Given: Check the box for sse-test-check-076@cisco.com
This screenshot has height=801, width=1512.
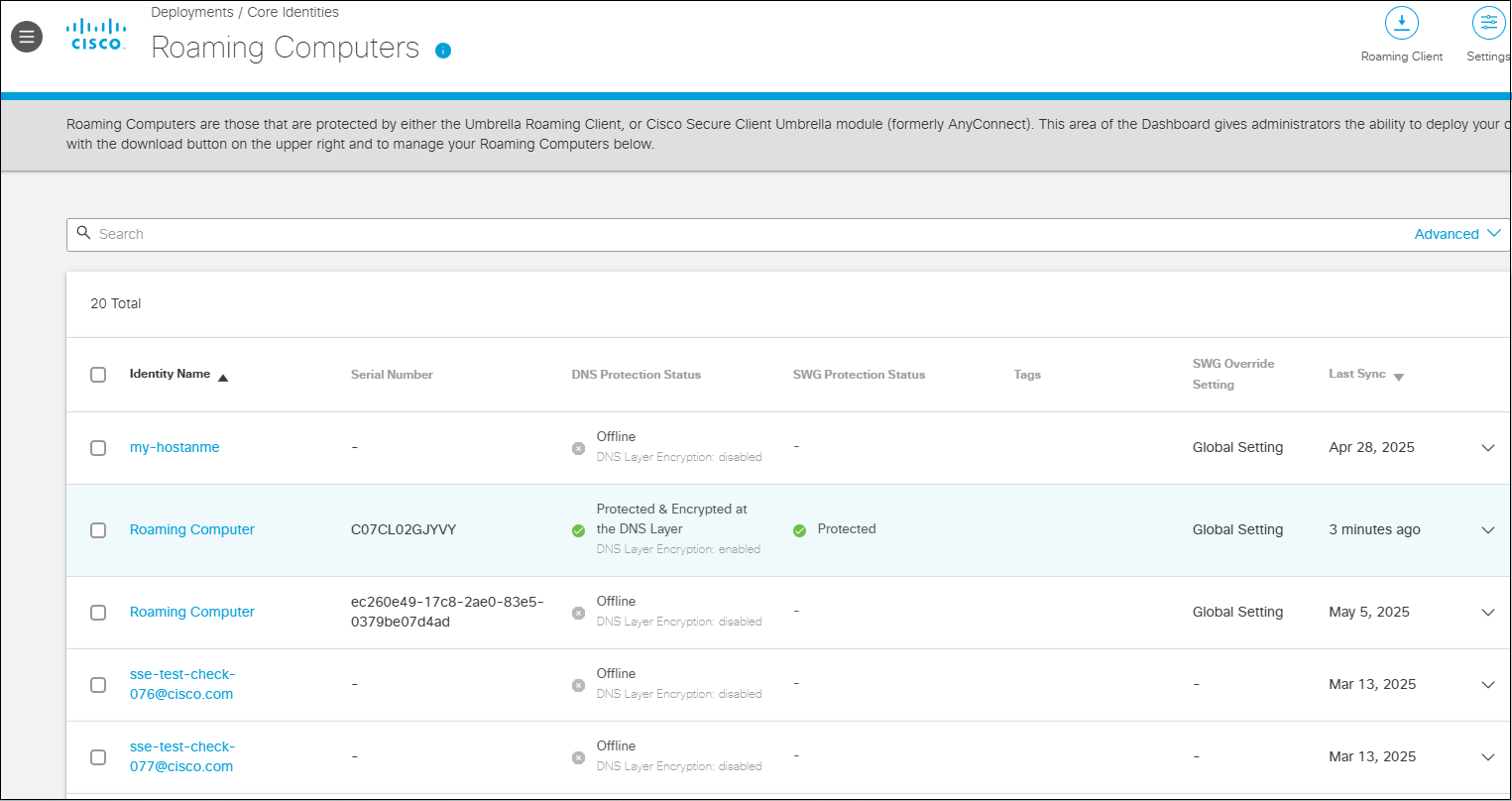Looking at the screenshot, I should tap(98, 685).
